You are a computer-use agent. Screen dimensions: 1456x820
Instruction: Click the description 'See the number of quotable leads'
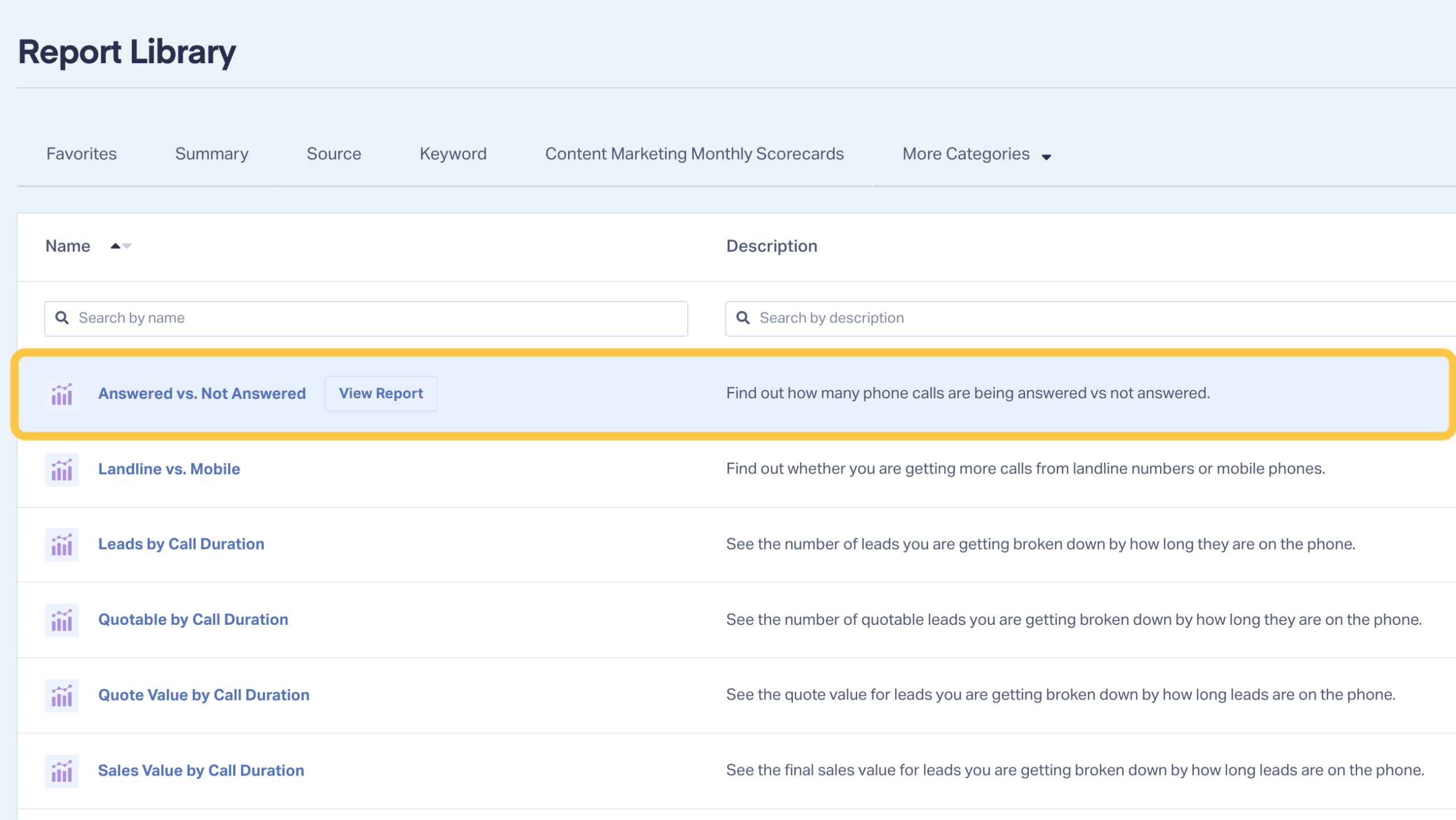[x=1074, y=620]
